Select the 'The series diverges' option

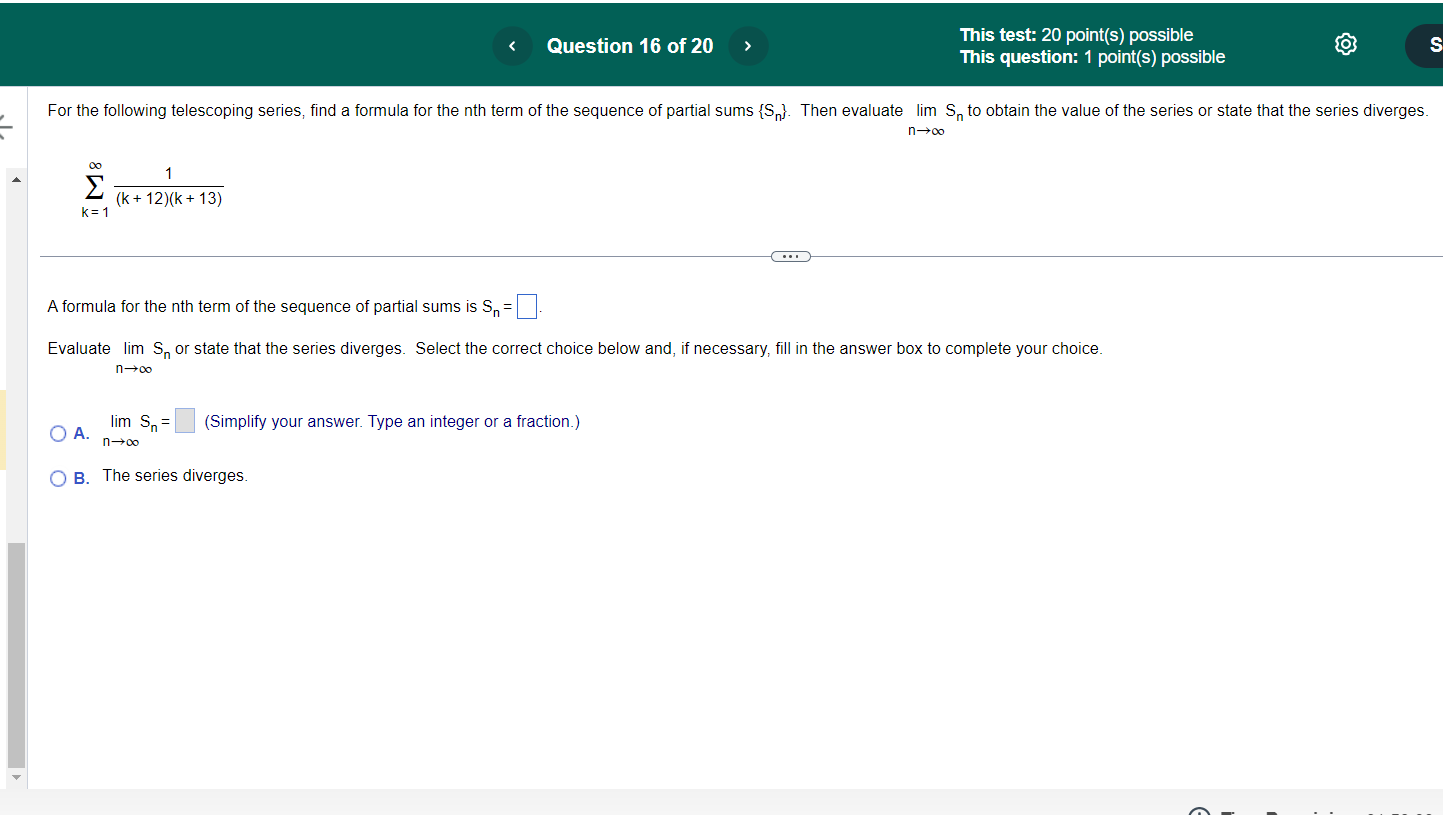(x=174, y=475)
